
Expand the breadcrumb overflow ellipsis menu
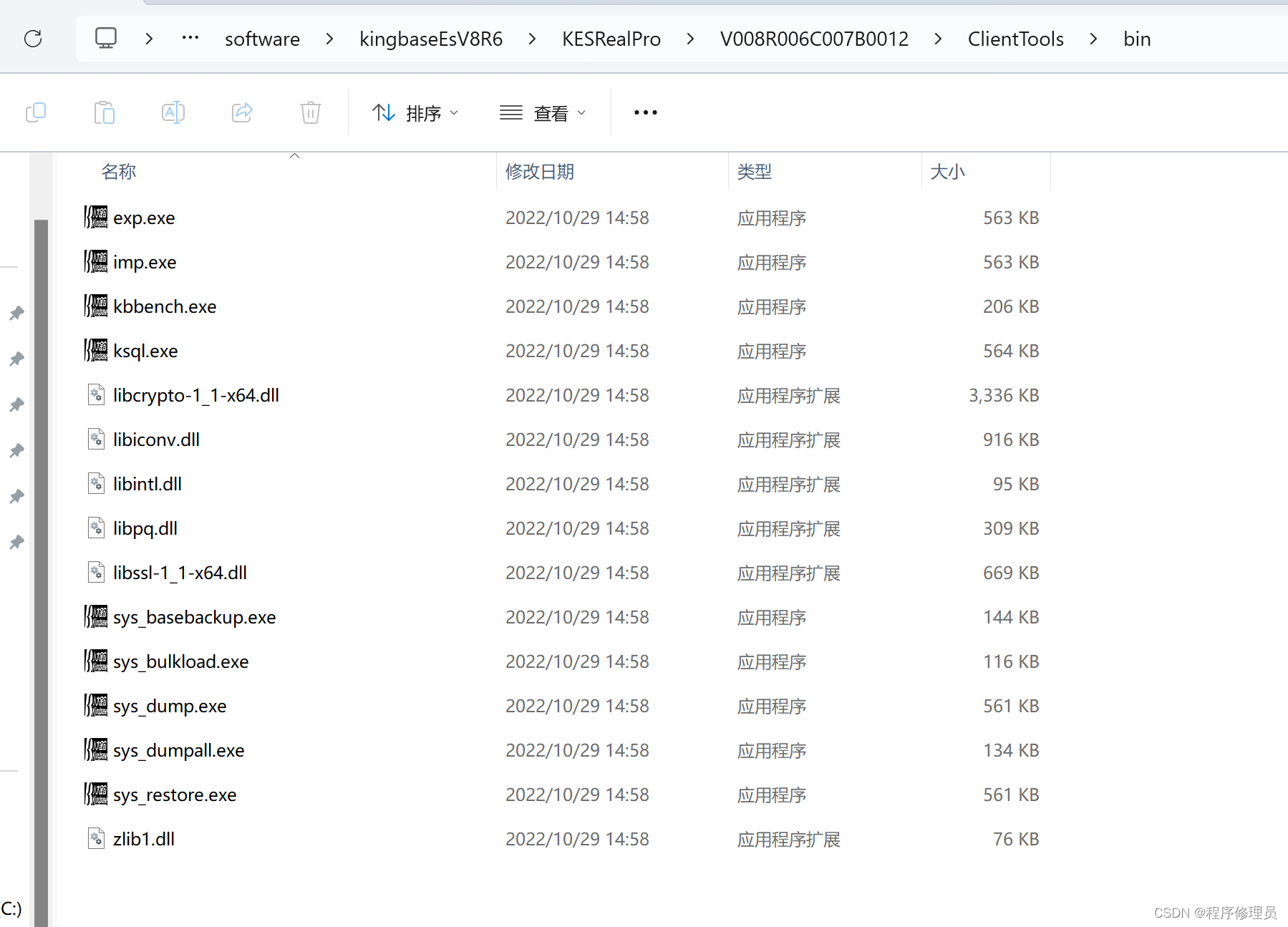tap(189, 38)
